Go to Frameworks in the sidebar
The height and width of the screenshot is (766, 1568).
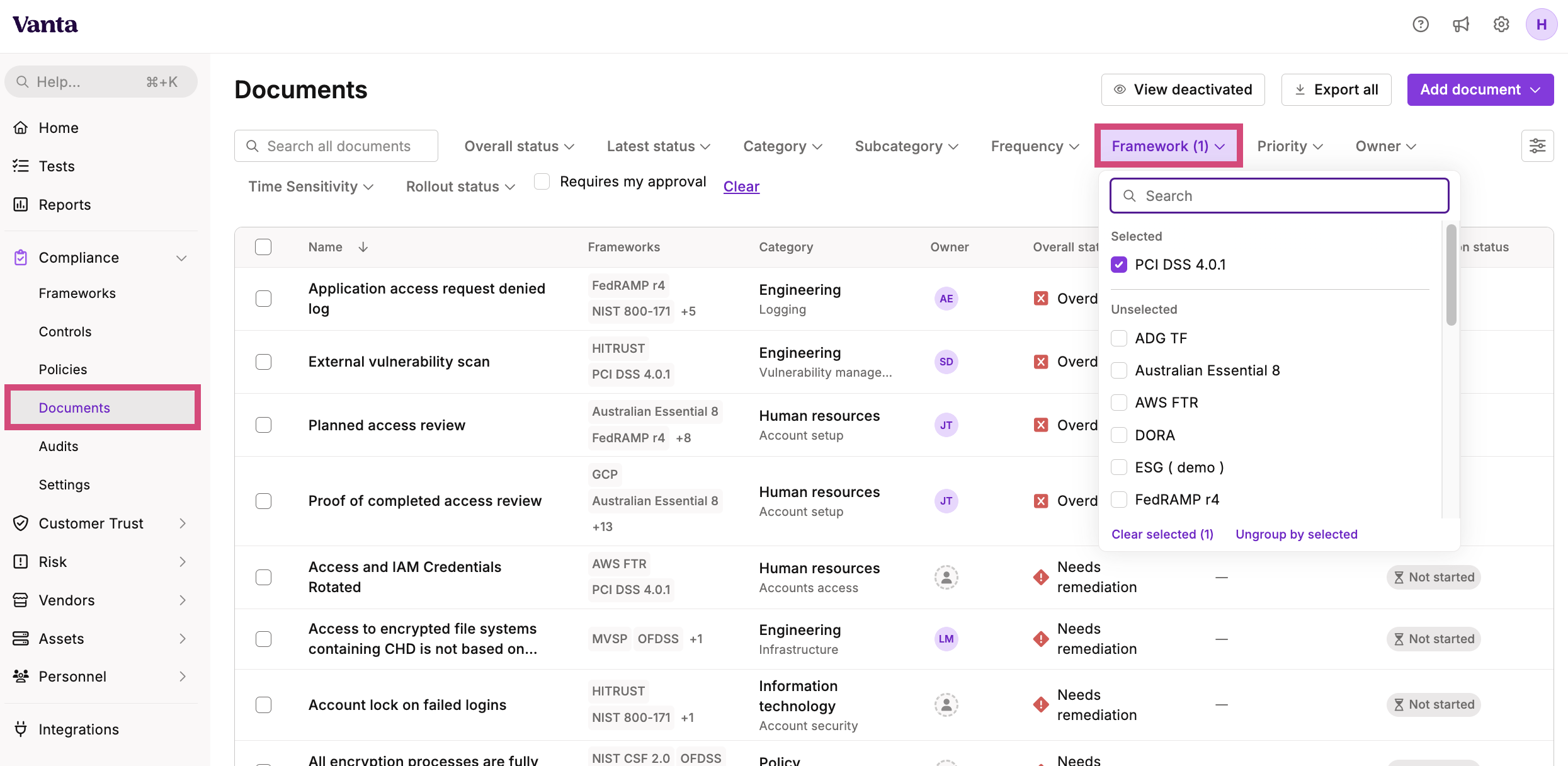(77, 294)
